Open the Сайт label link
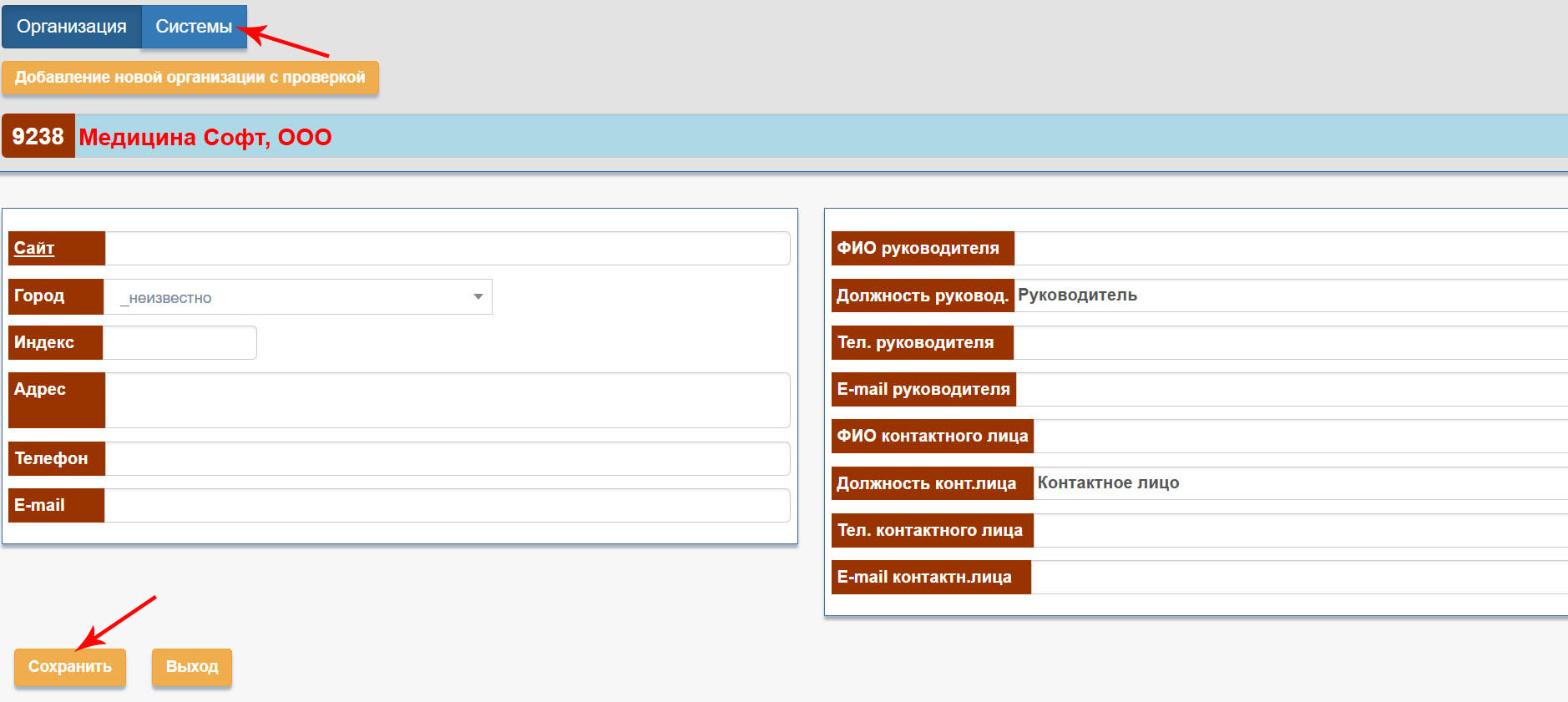 point(34,248)
